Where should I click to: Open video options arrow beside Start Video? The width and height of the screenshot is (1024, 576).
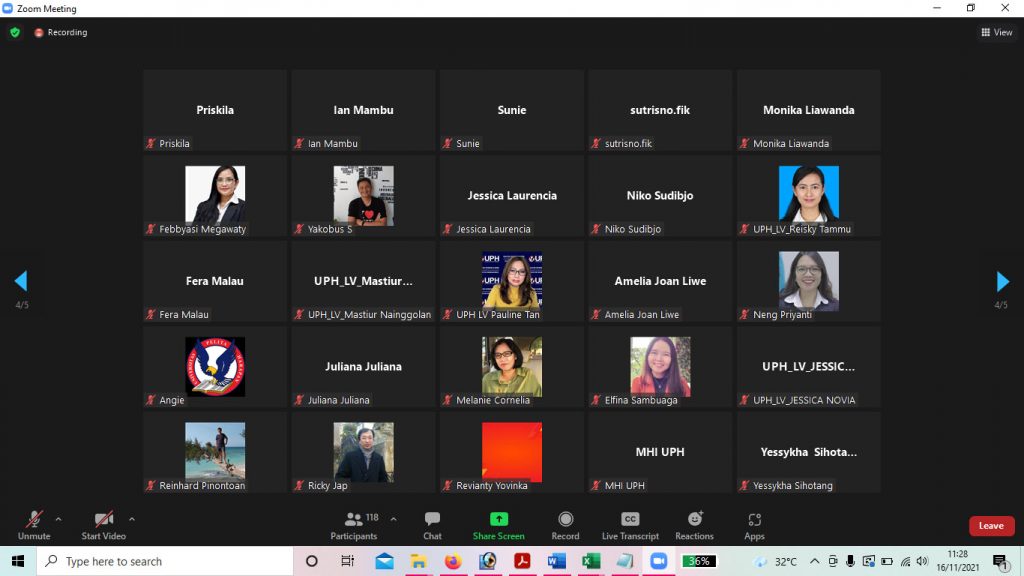(132, 519)
